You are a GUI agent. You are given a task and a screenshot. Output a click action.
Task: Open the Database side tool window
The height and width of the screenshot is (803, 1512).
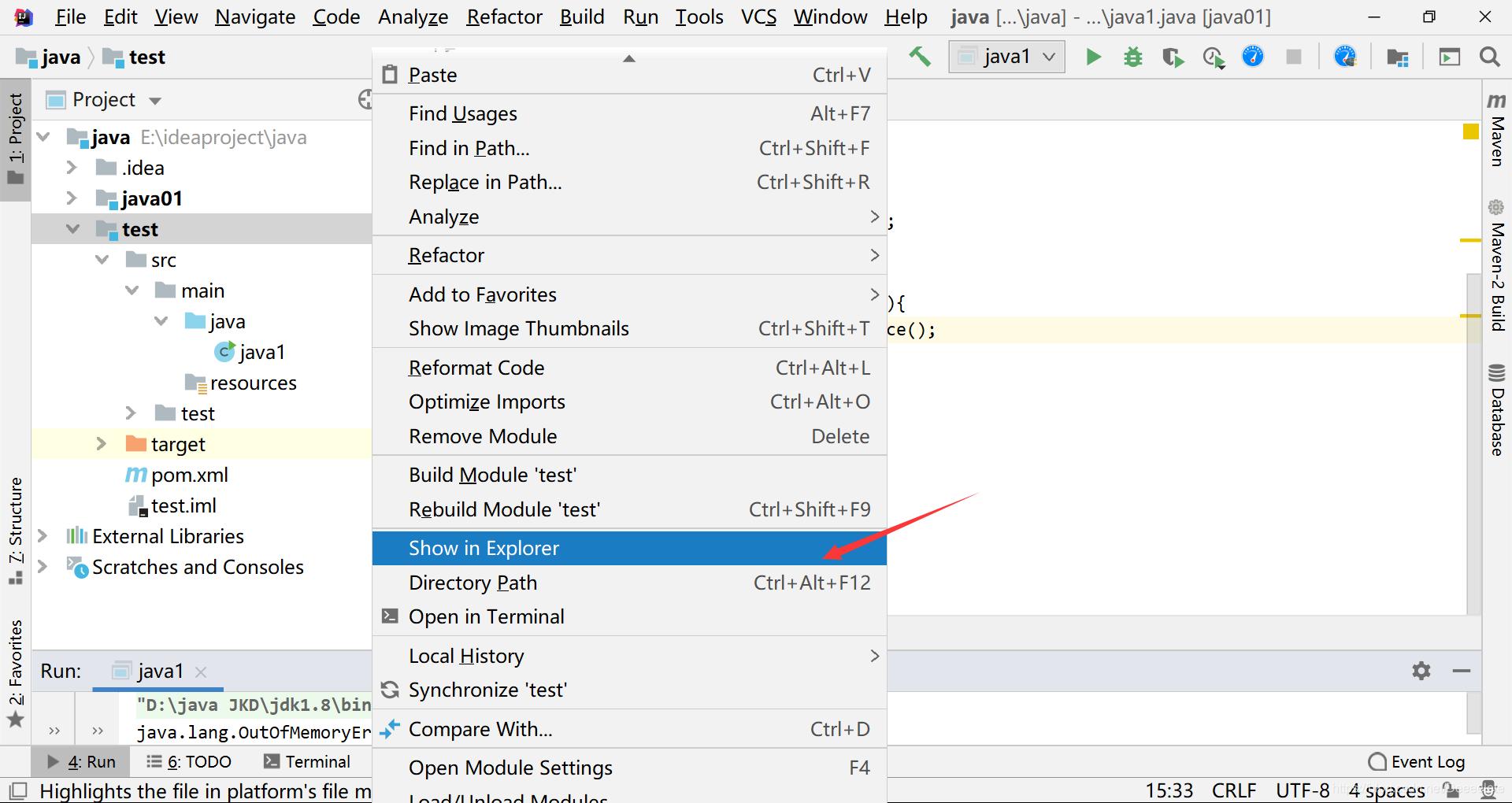(1496, 410)
